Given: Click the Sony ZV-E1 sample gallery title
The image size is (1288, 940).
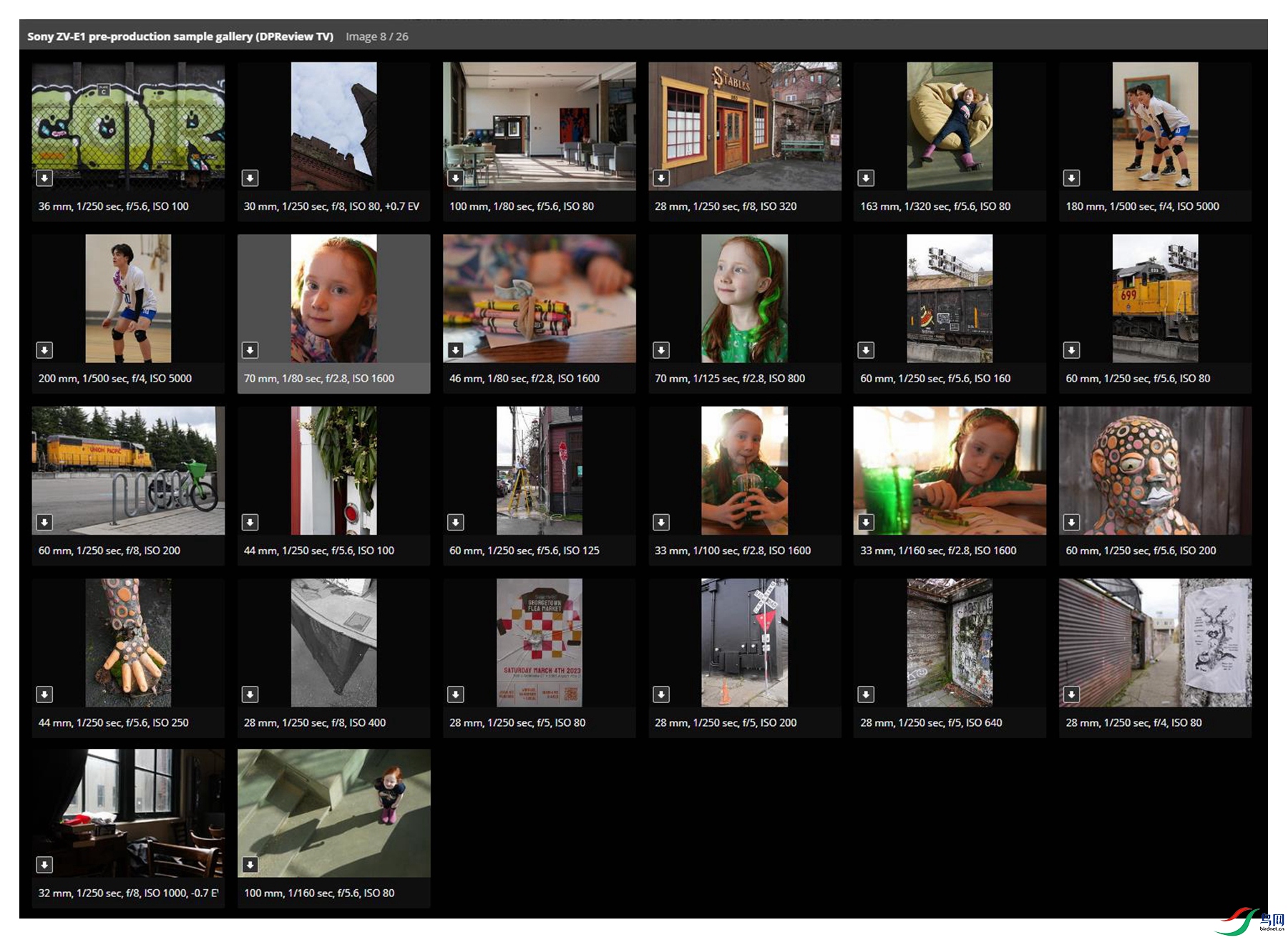Looking at the screenshot, I should tap(180, 37).
